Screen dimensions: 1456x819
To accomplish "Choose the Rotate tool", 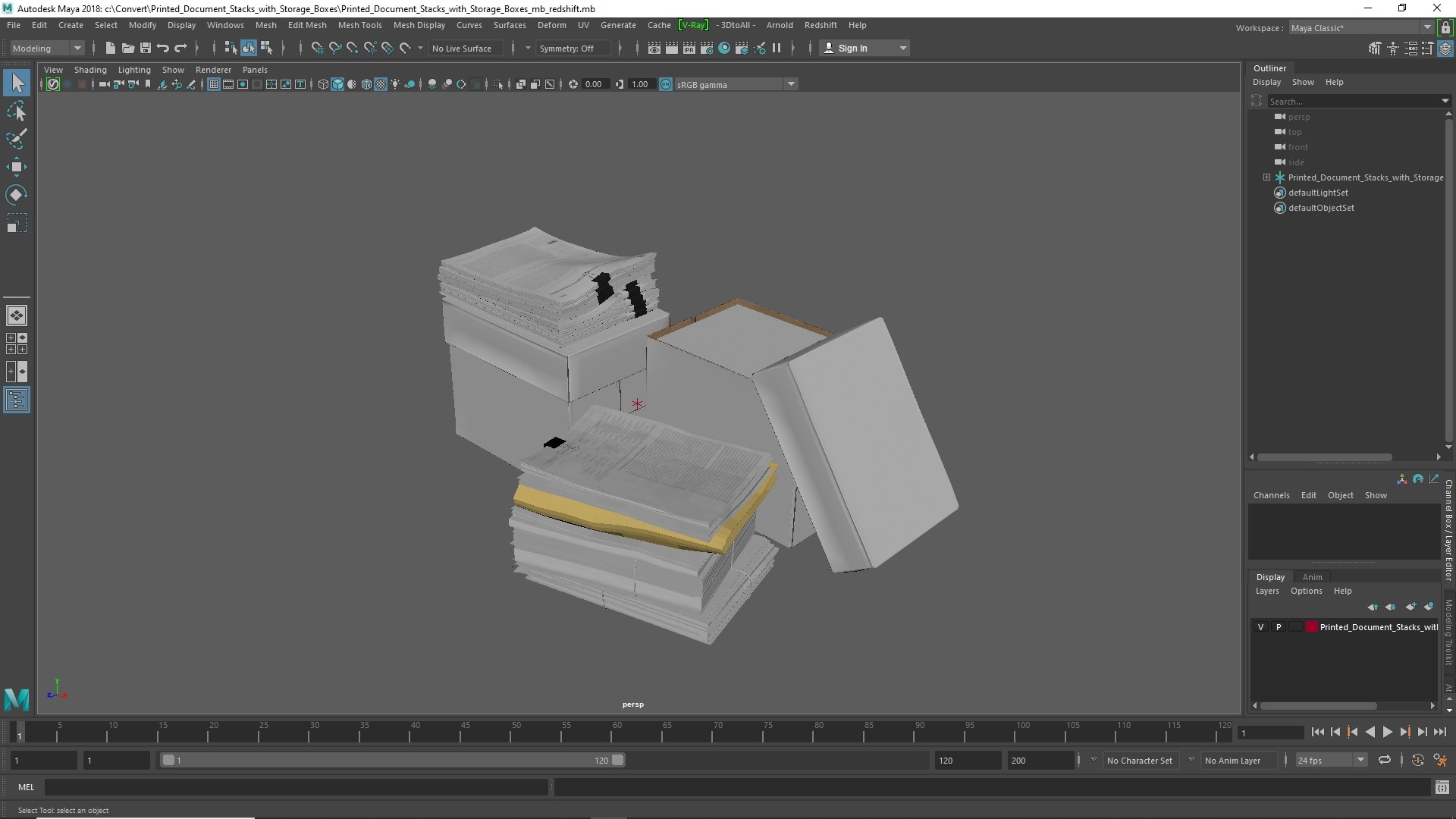I will point(17,195).
